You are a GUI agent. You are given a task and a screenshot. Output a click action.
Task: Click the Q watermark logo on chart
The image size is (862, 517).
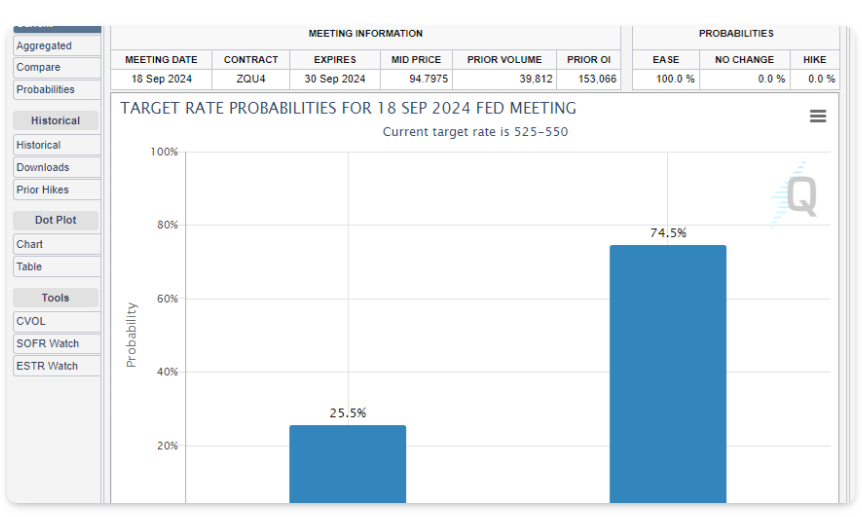(800, 195)
